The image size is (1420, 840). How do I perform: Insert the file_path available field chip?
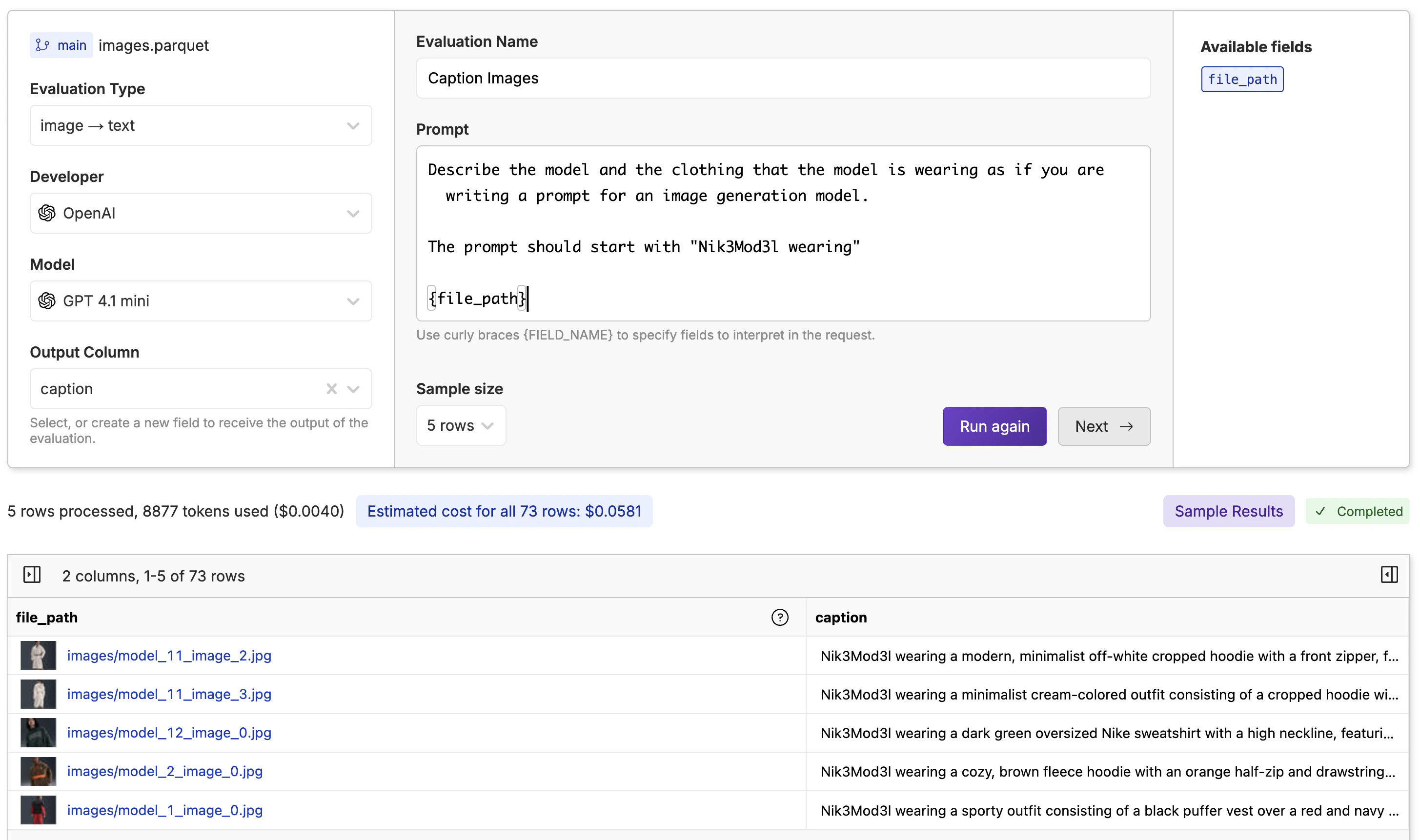1242,80
